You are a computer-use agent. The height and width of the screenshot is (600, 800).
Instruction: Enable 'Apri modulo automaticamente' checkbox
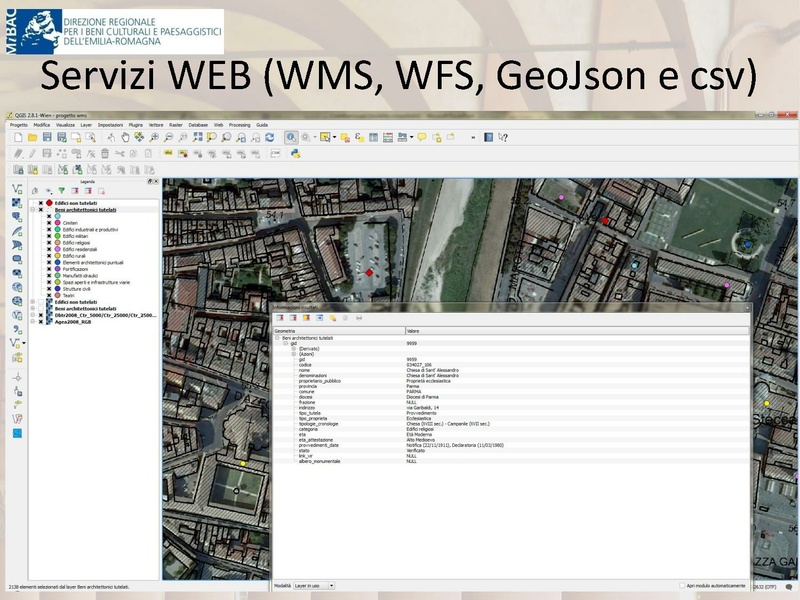coord(681,585)
